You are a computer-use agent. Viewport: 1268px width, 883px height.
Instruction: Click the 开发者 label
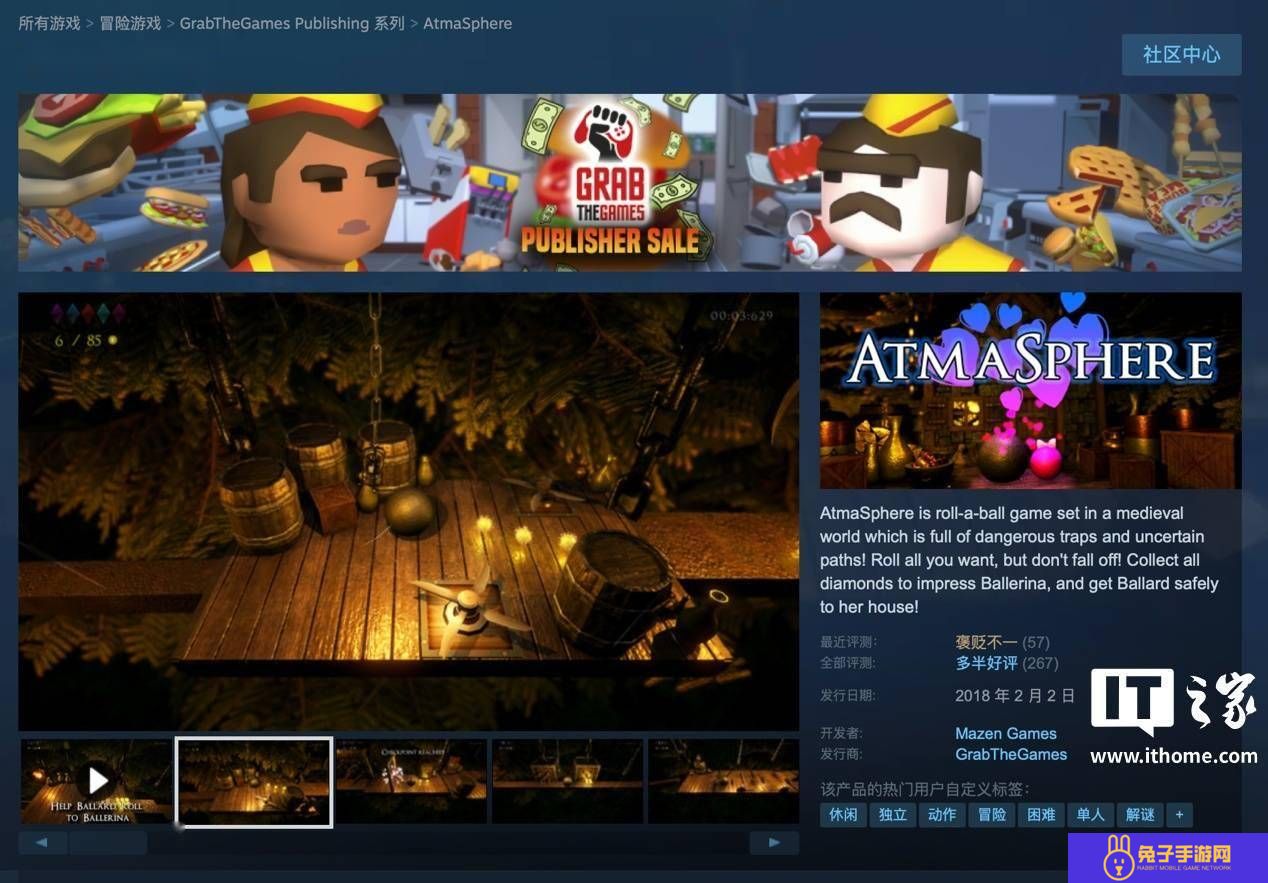pyautogui.click(x=841, y=733)
